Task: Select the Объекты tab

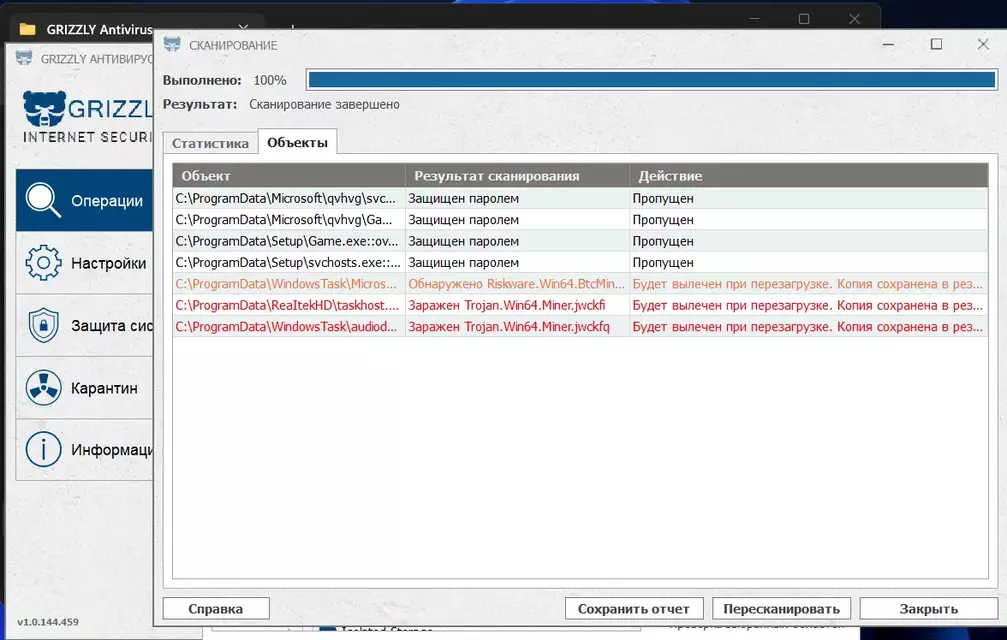Action: coord(297,143)
